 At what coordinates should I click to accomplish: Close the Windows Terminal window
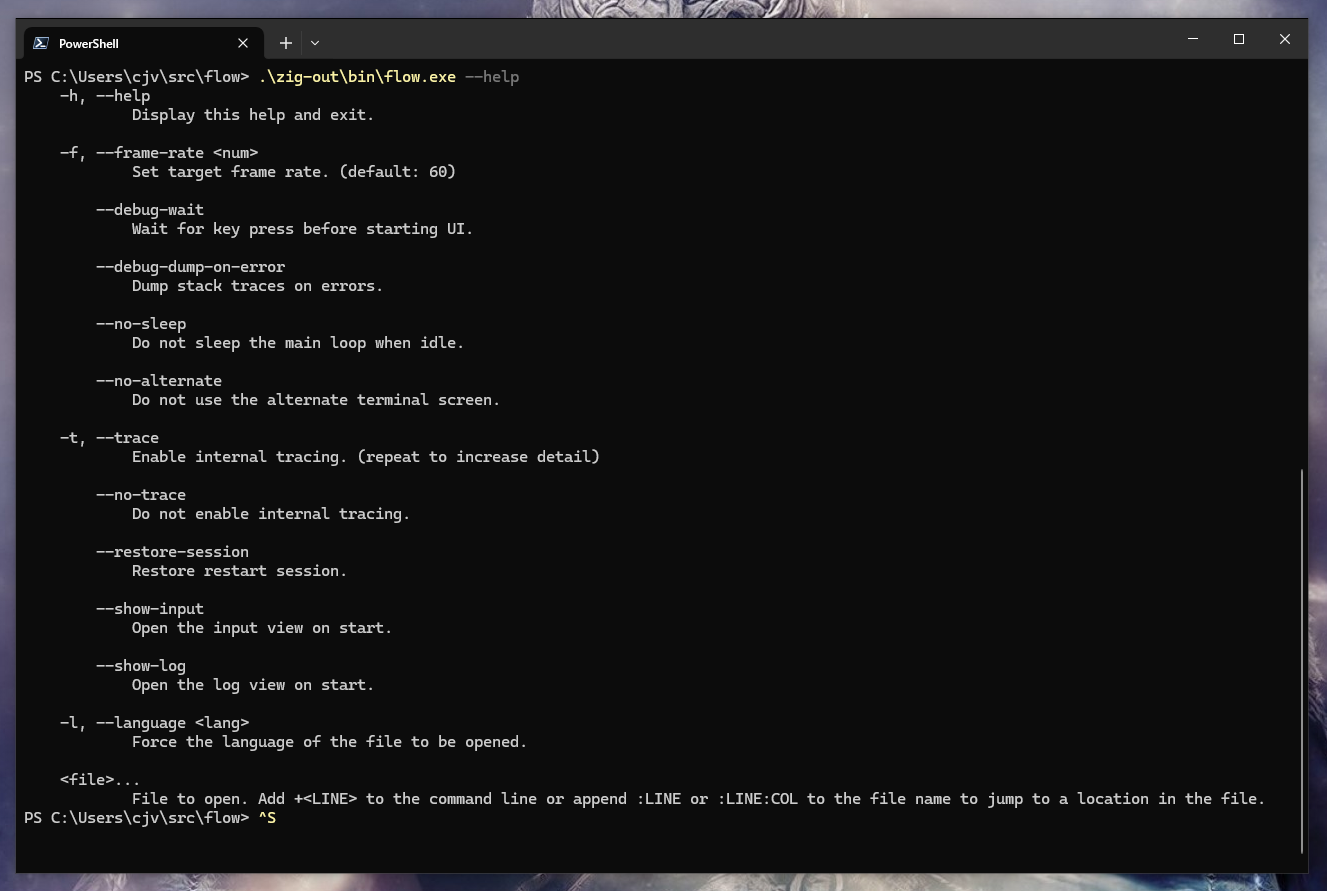[x=1285, y=39]
